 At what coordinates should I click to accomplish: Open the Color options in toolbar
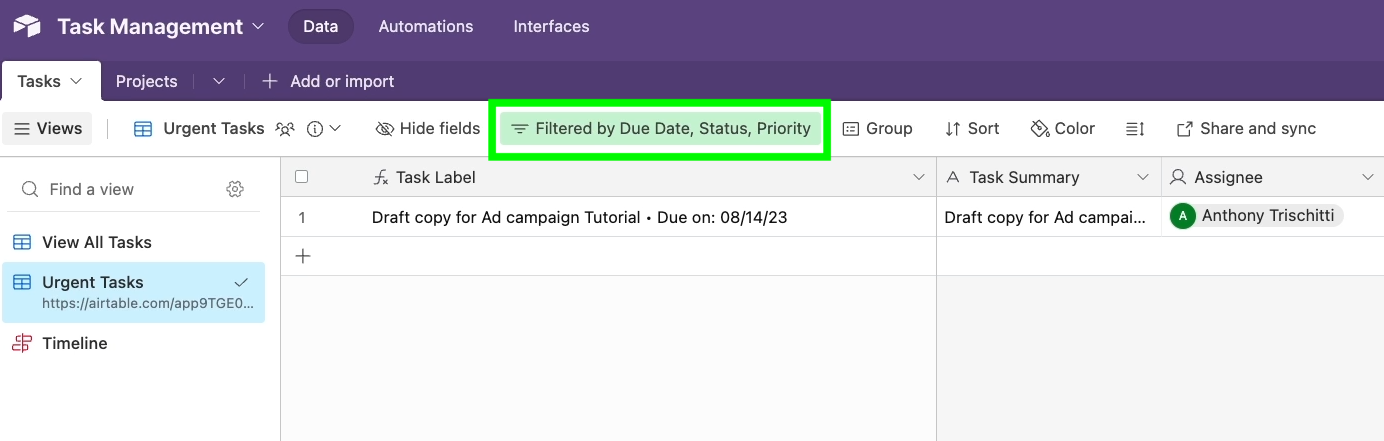pos(1062,129)
